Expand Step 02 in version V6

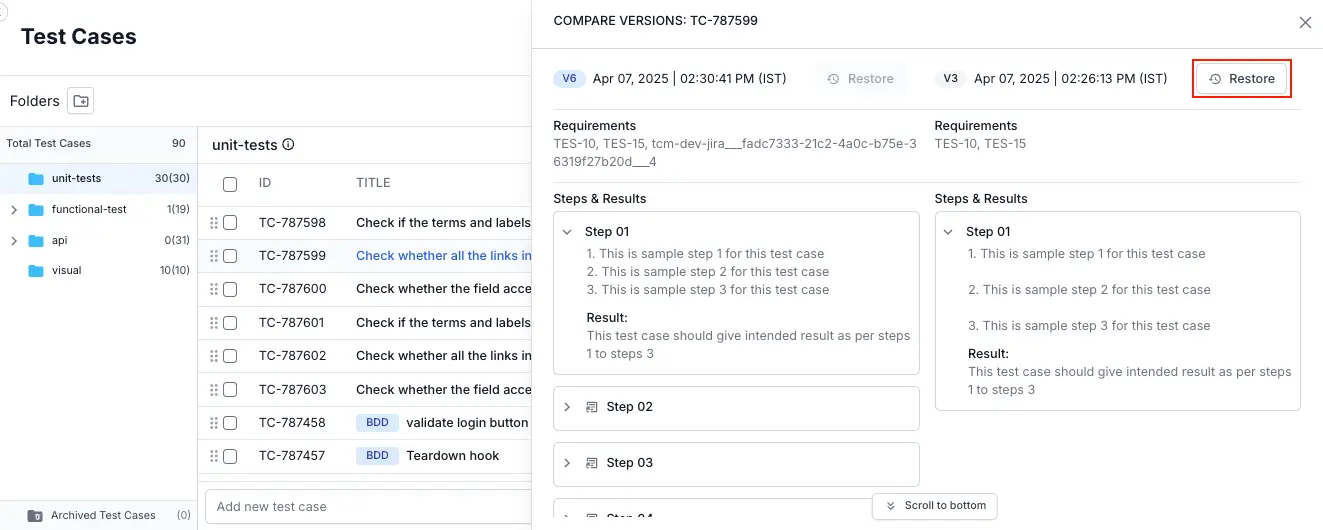click(x=567, y=407)
